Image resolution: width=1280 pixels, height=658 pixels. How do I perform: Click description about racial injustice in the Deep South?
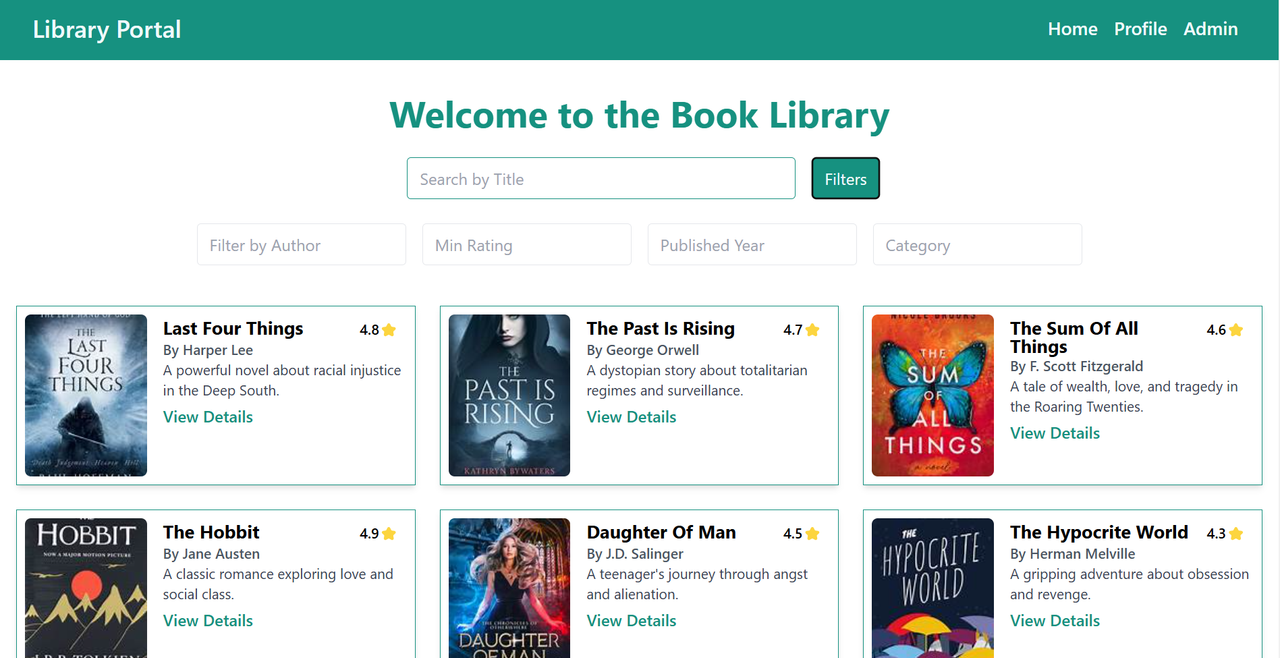click(282, 381)
